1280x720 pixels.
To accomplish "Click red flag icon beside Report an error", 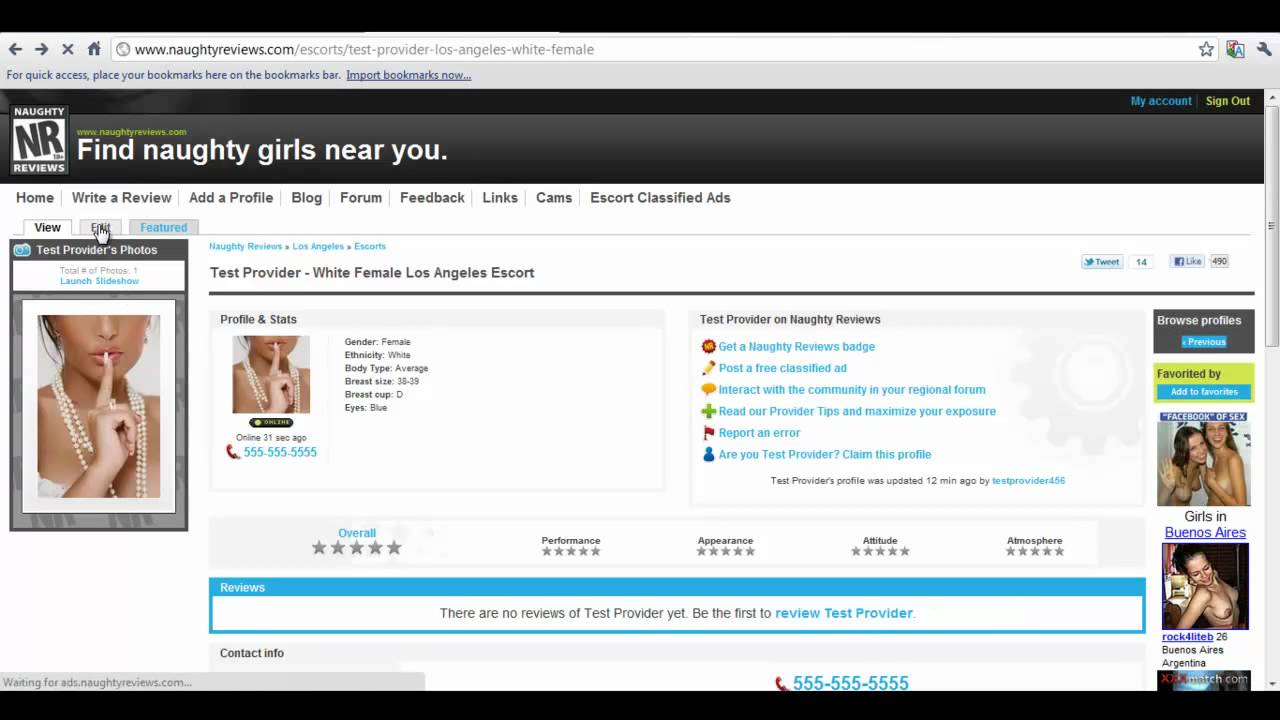I will tap(708, 433).
